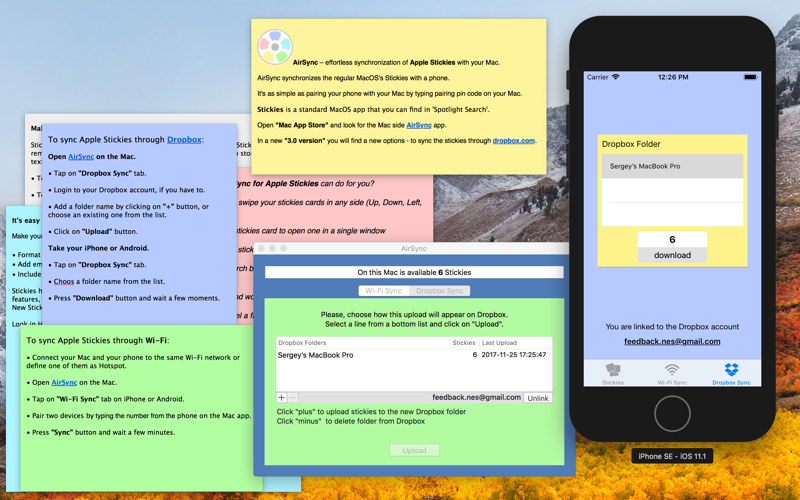
Task: Click the iPhone SE - iOS 11.1 simulator label
Action: click(672, 456)
